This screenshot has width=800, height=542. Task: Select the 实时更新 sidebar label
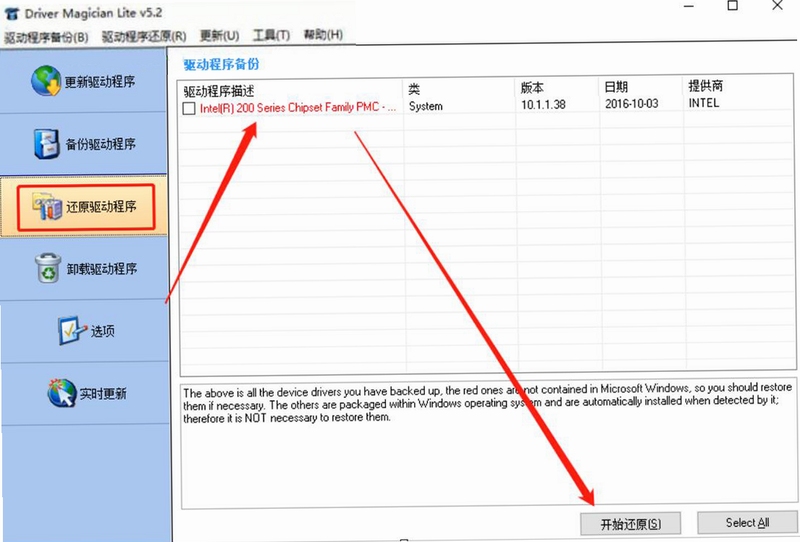point(103,393)
